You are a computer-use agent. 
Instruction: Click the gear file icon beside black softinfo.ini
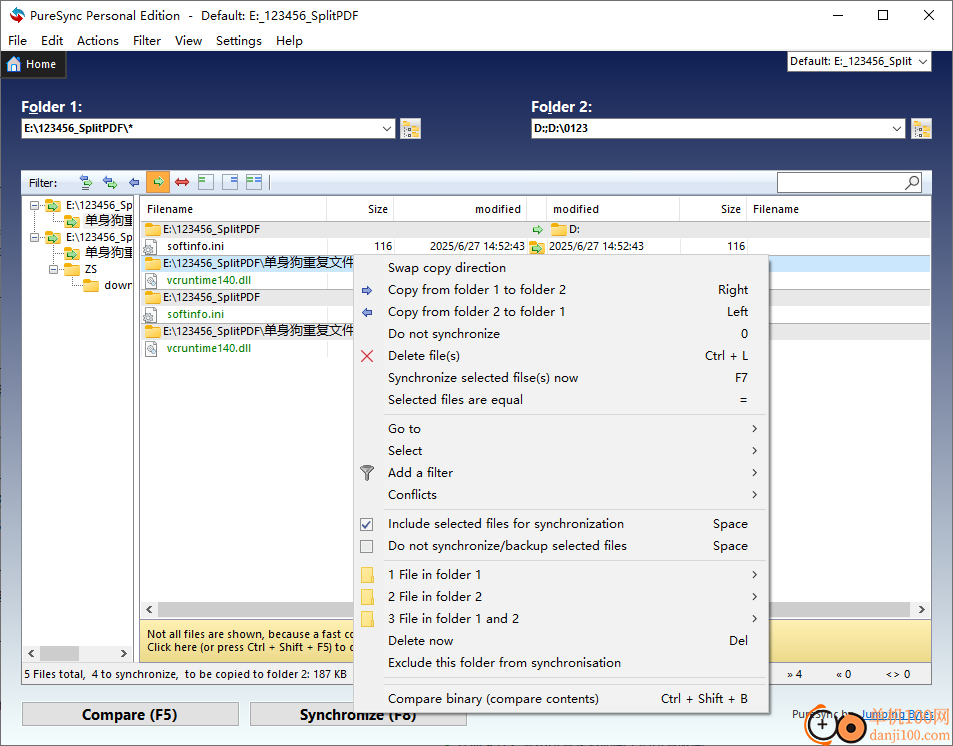point(150,247)
